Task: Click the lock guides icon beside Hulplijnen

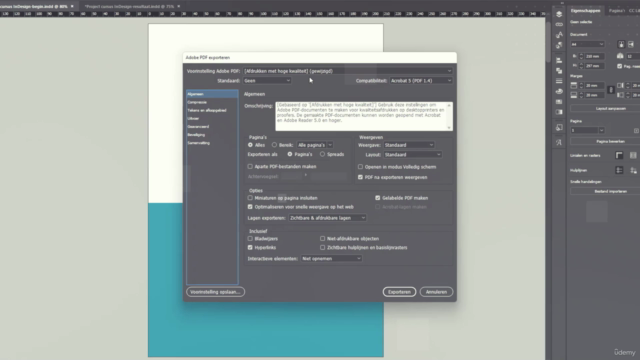Action: [633, 170]
